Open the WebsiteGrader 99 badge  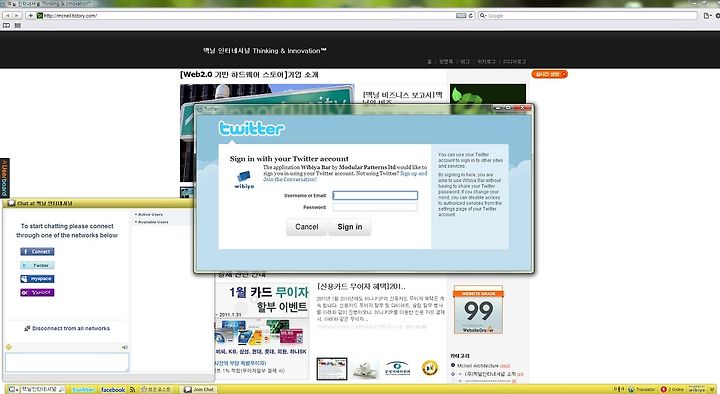click(478, 310)
